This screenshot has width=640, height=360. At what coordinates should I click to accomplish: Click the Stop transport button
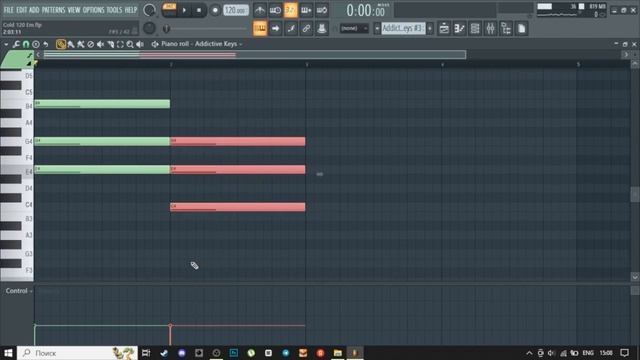click(199, 10)
